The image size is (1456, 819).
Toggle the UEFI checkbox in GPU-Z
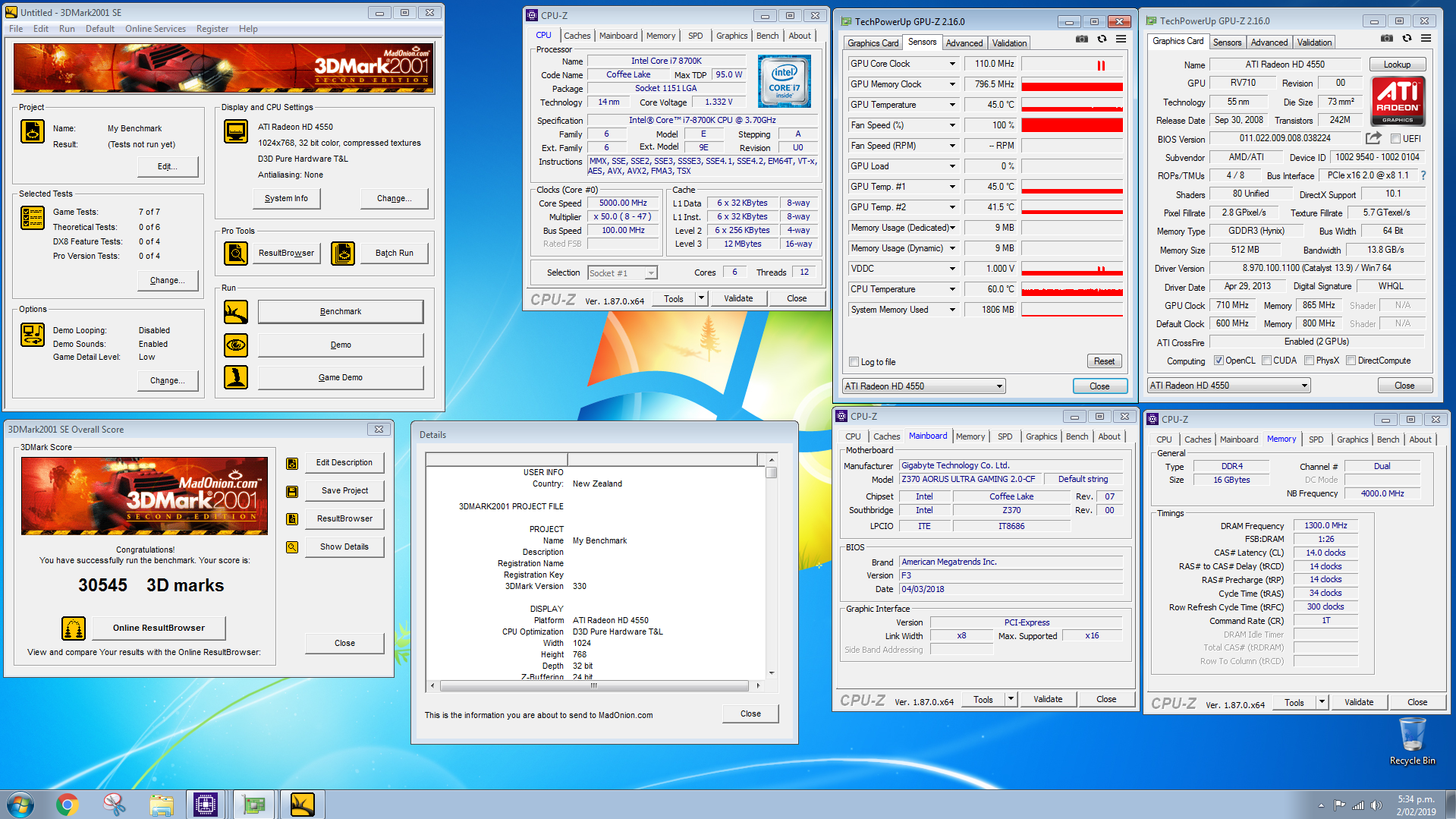pos(1395,139)
